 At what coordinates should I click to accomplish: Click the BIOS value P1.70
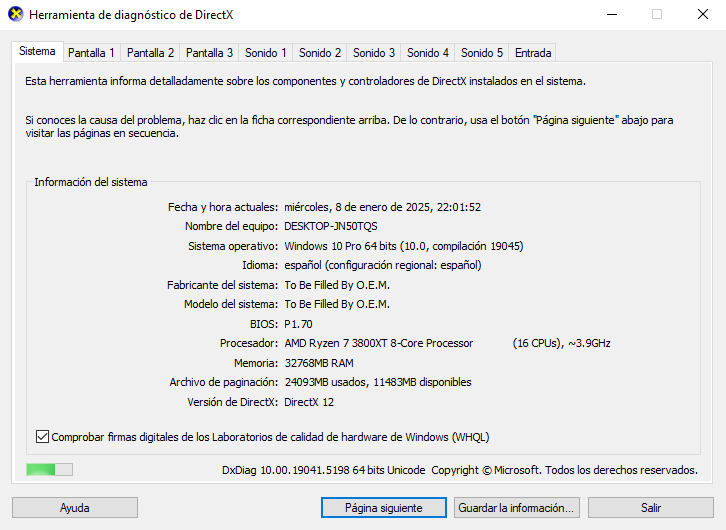coord(298,324)
